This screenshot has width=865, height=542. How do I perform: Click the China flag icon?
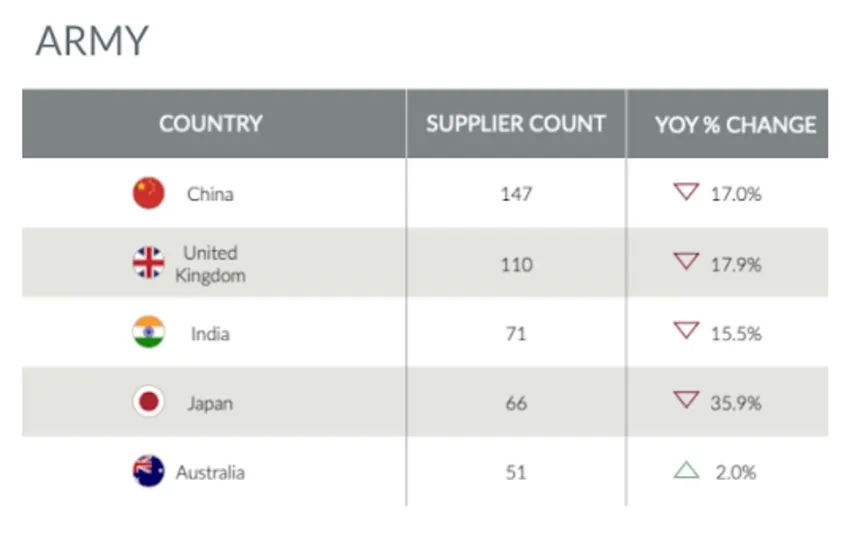[x=149, y=194]
